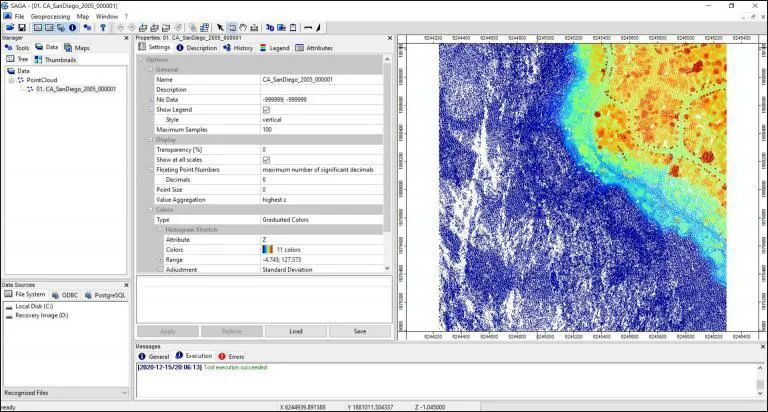The height and width of the screenshot is (412, 768).
Task: Collapse the Colors section
Action: pos(151,210)
